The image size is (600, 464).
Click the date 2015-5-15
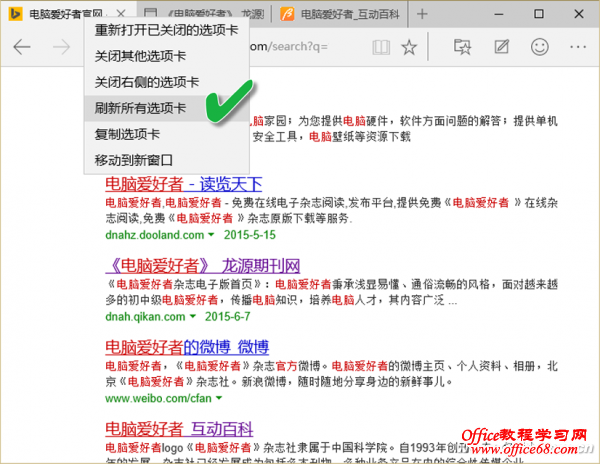tap(249, 234)
